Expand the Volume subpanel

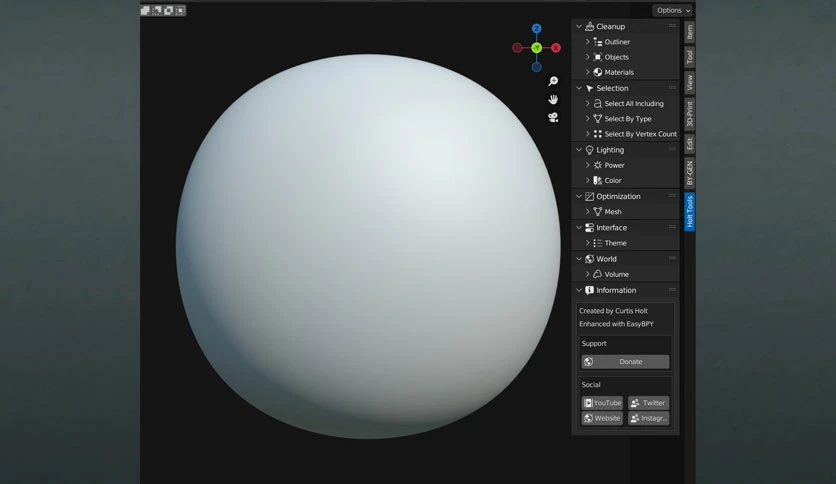click(588, 274)
